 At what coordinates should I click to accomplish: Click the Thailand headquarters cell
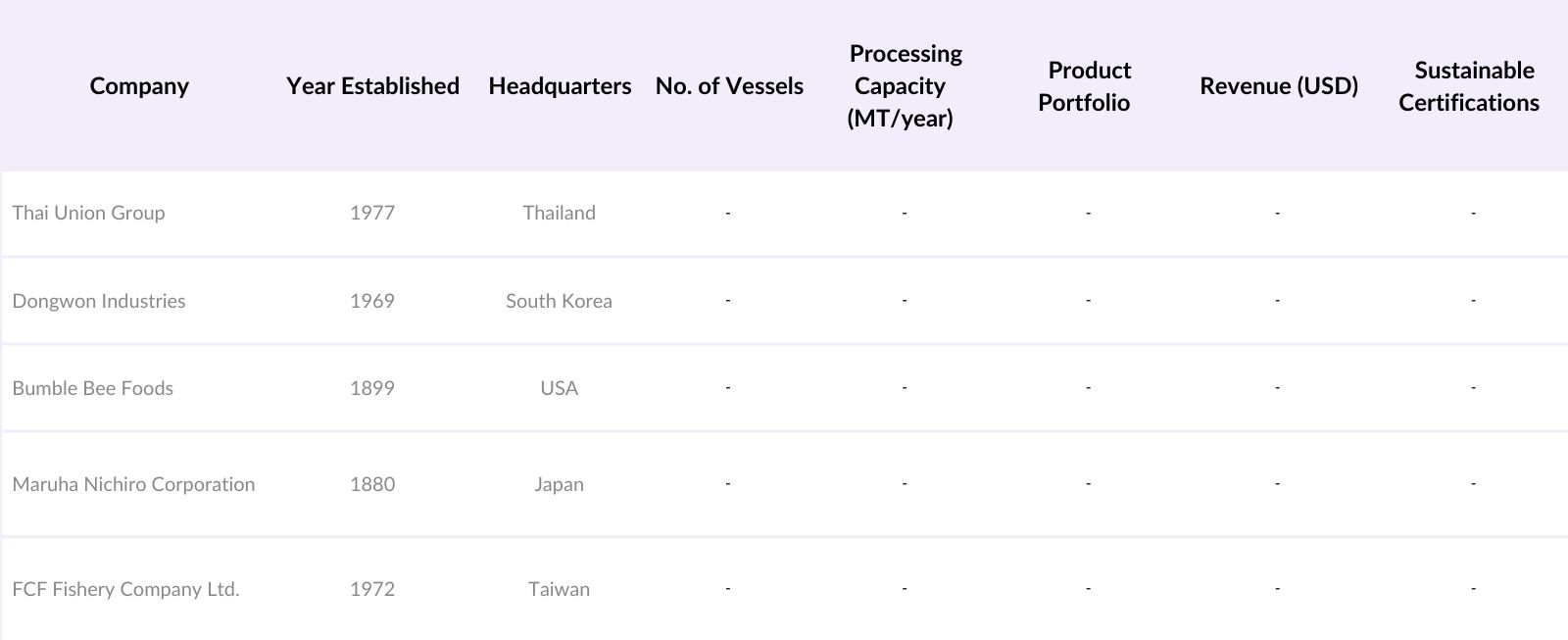point(559,213)
